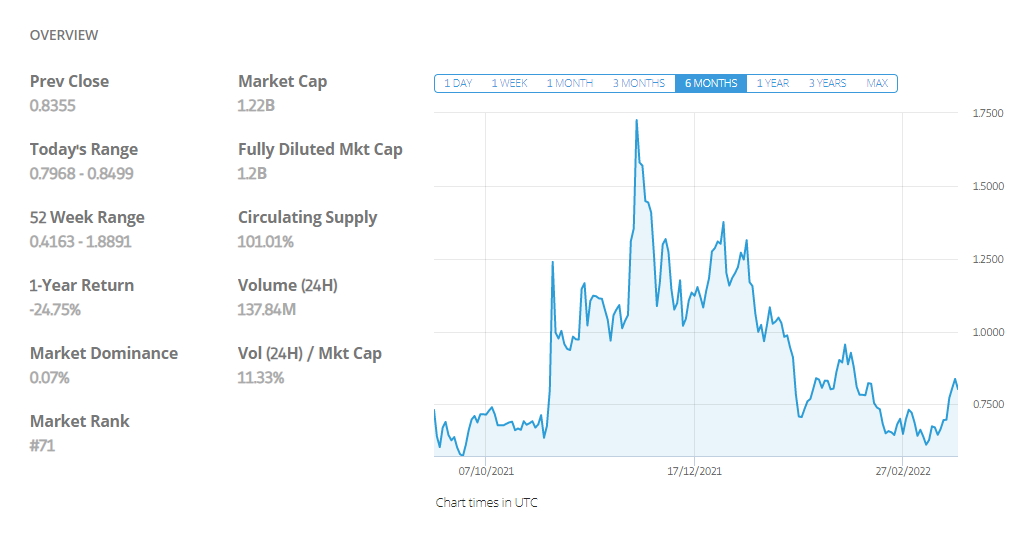Select the 1 DAY chart range
The height and width of the screenshot is (534, 1036).
(x=458, y=83)
